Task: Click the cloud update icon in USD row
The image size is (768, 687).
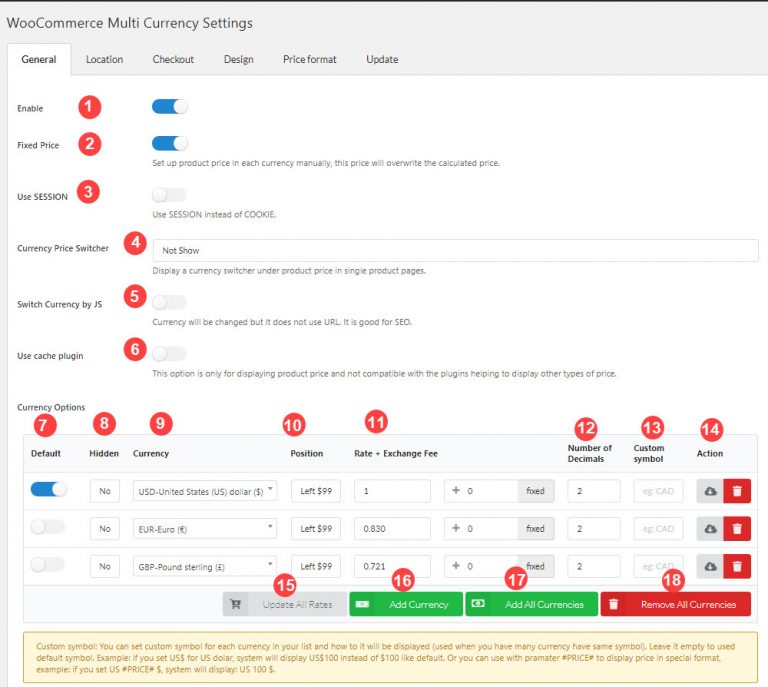Action: pos(710,491)
